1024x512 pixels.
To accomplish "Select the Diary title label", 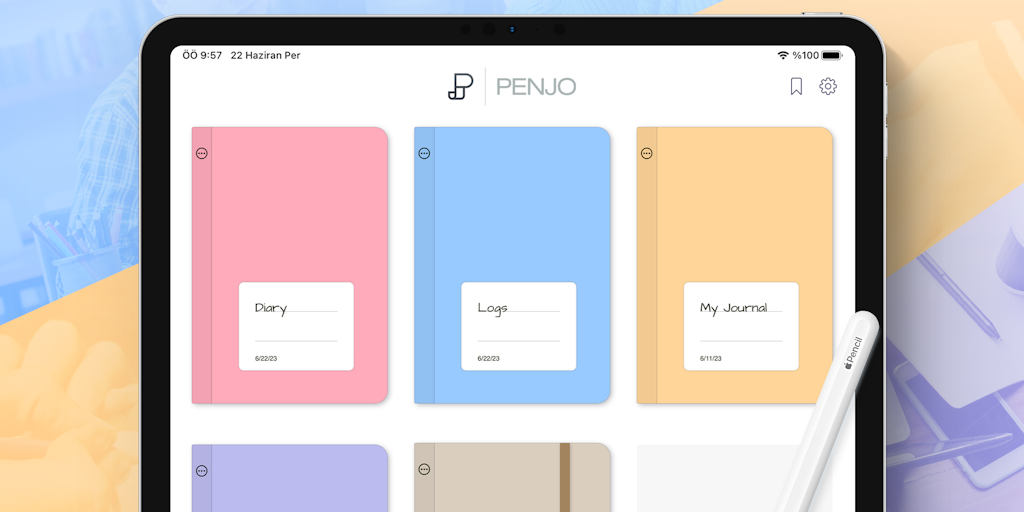I will tap(271, 308).
